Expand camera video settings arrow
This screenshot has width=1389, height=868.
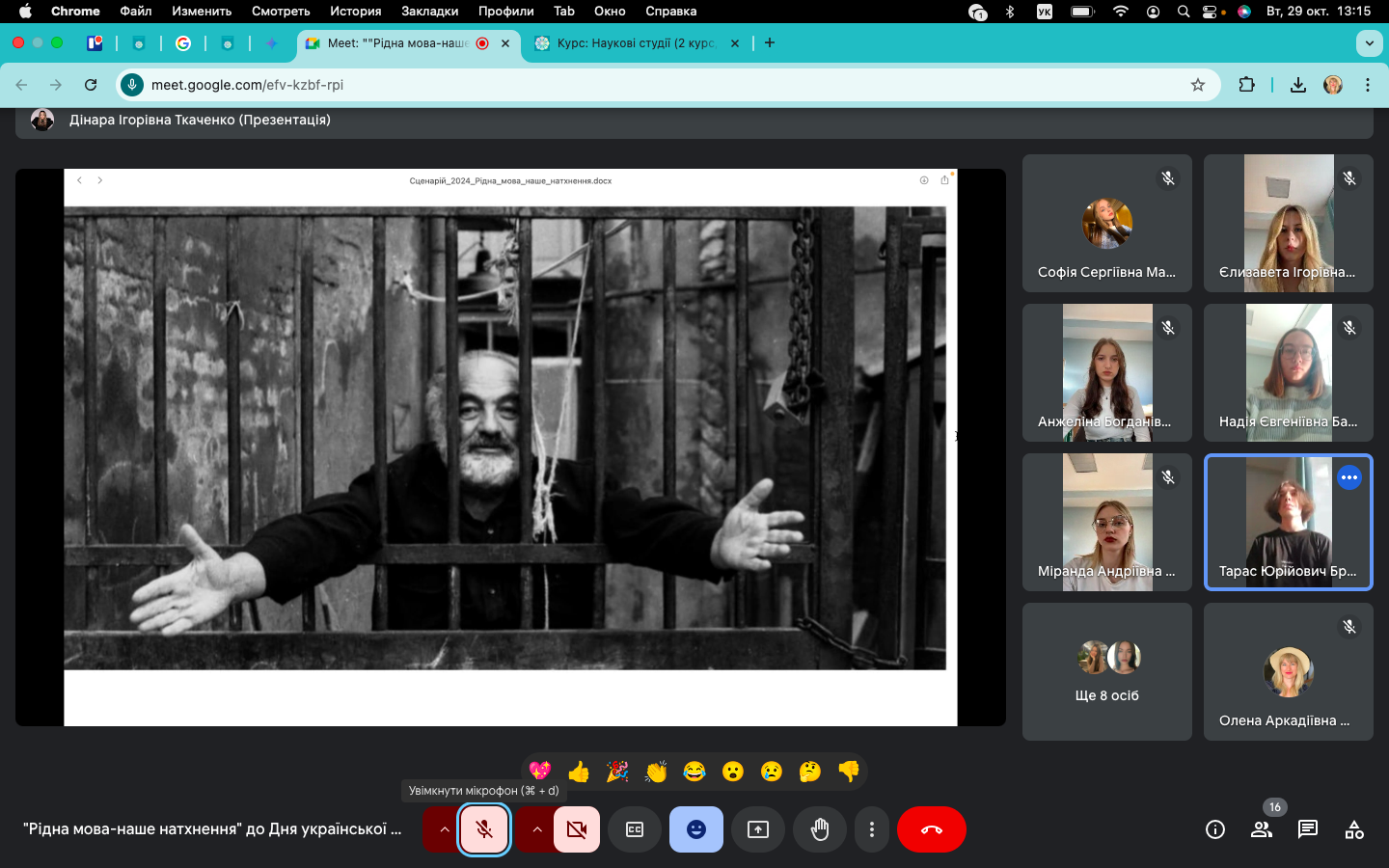(x=536, y=829)
